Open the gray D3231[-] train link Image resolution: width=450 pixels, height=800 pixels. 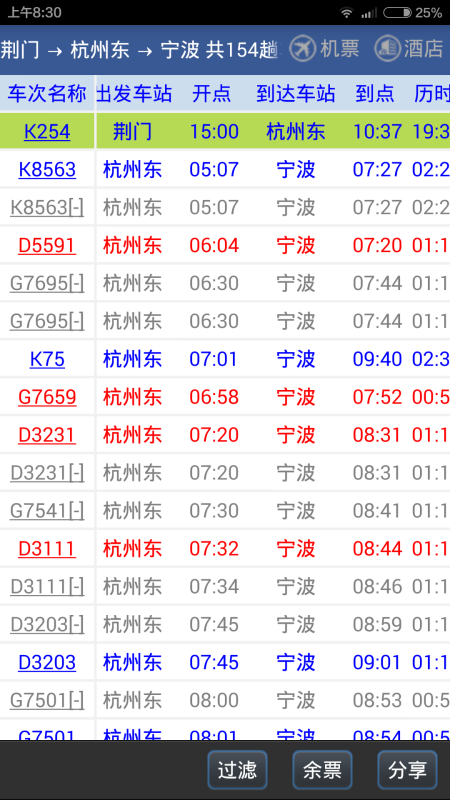click(x=47, y=473)
